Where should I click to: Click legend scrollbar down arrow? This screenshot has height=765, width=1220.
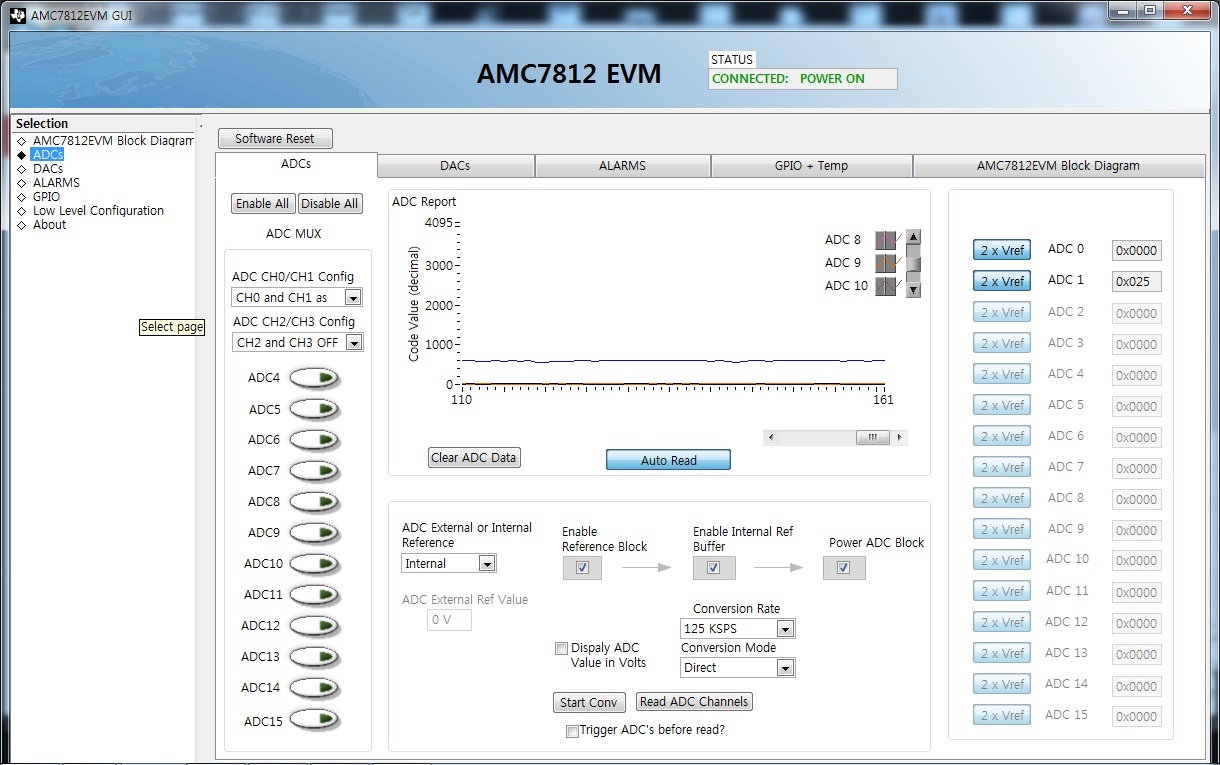point(914,291)
